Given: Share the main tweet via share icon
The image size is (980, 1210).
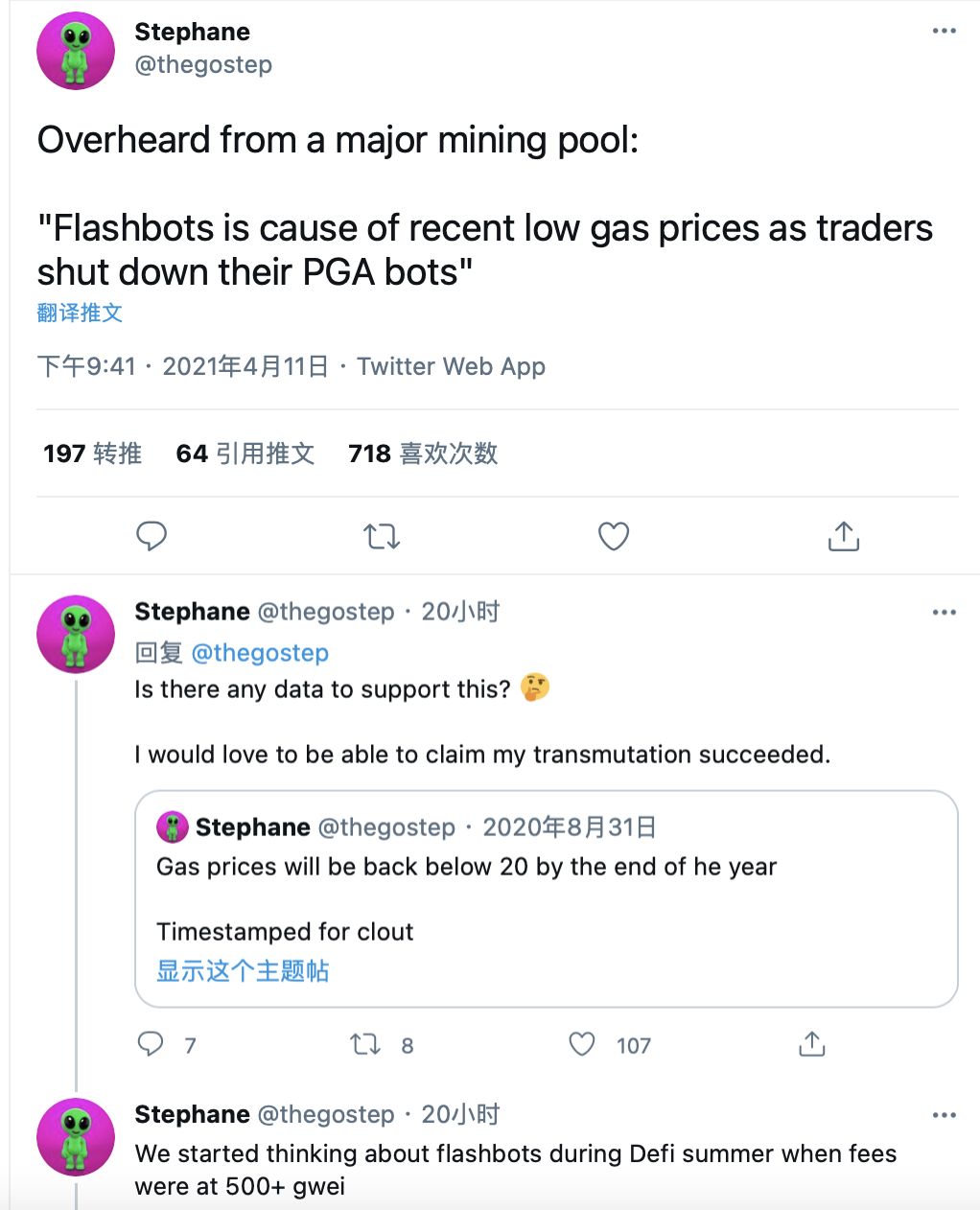Looking at the screenshot, I should point(844,536).
